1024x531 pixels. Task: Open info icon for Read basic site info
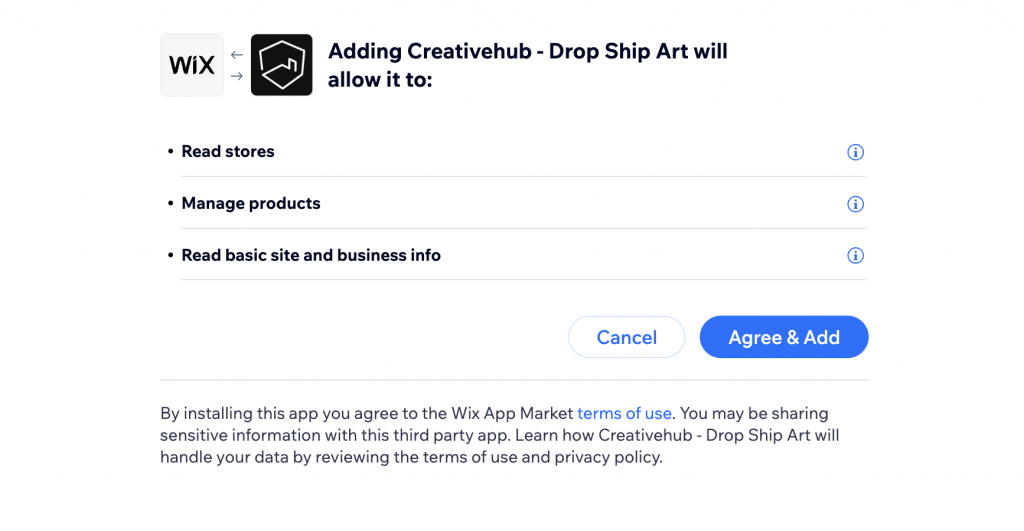[x=856, y=255]
